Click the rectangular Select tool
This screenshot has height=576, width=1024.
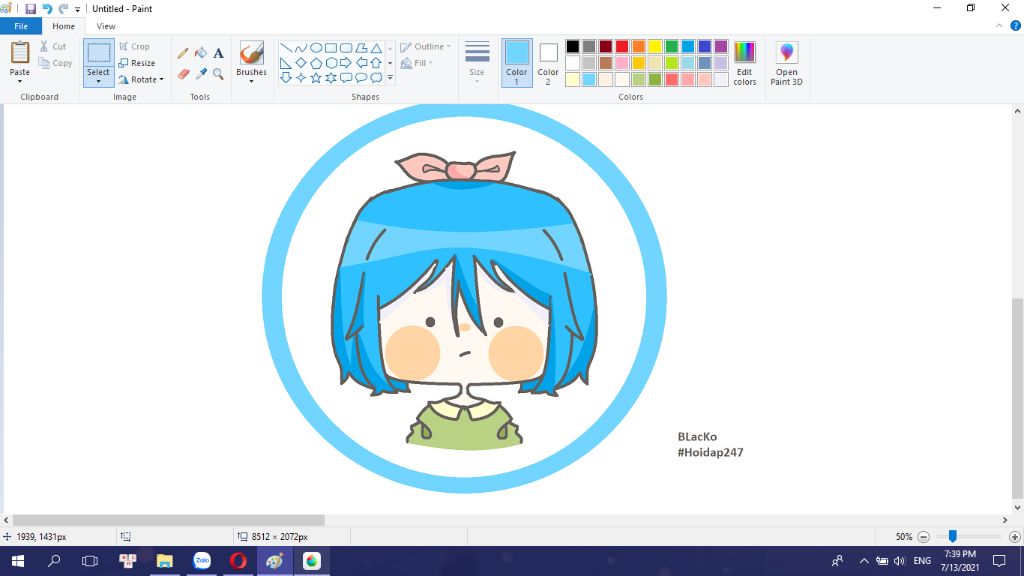(x=99, y=53)
